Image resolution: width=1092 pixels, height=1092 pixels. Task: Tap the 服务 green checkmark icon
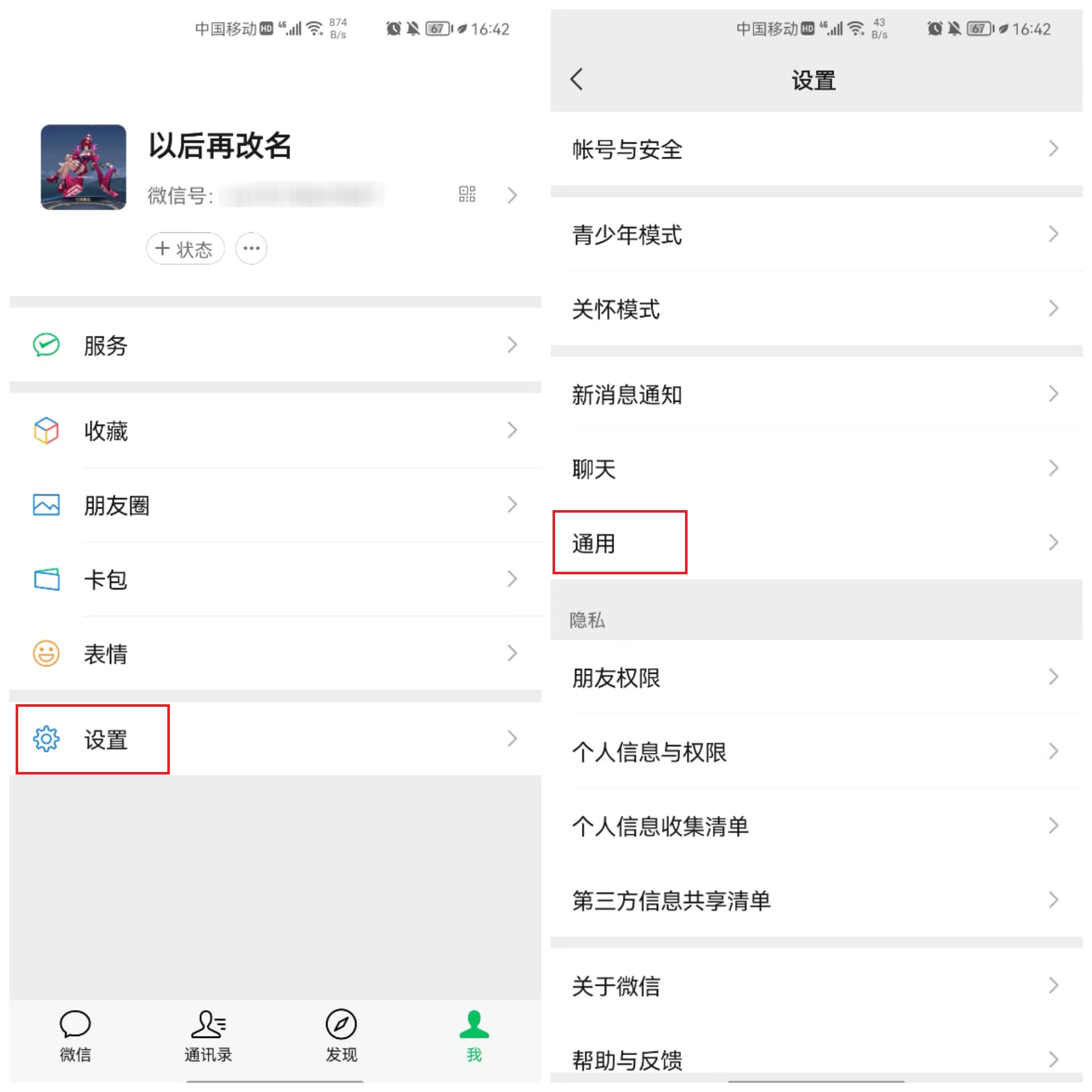[x=47, y=345]
